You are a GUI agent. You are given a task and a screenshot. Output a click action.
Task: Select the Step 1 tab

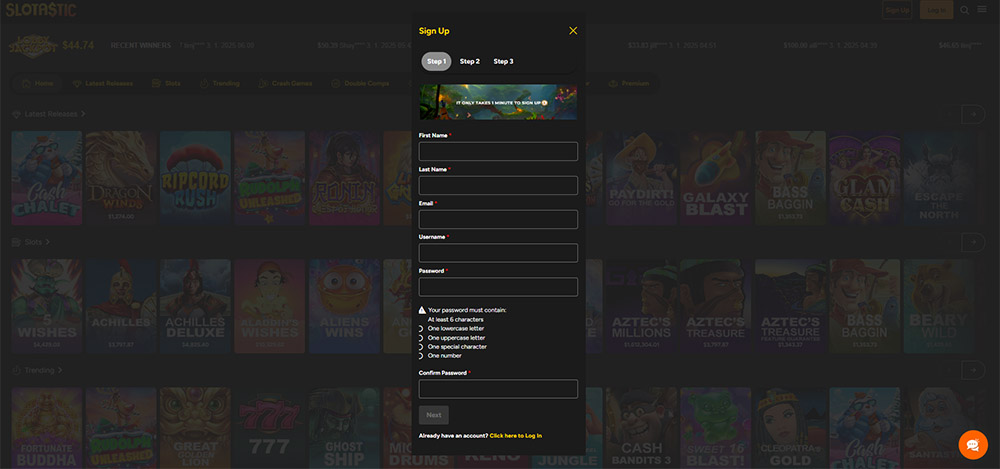(x=436, y=61)
